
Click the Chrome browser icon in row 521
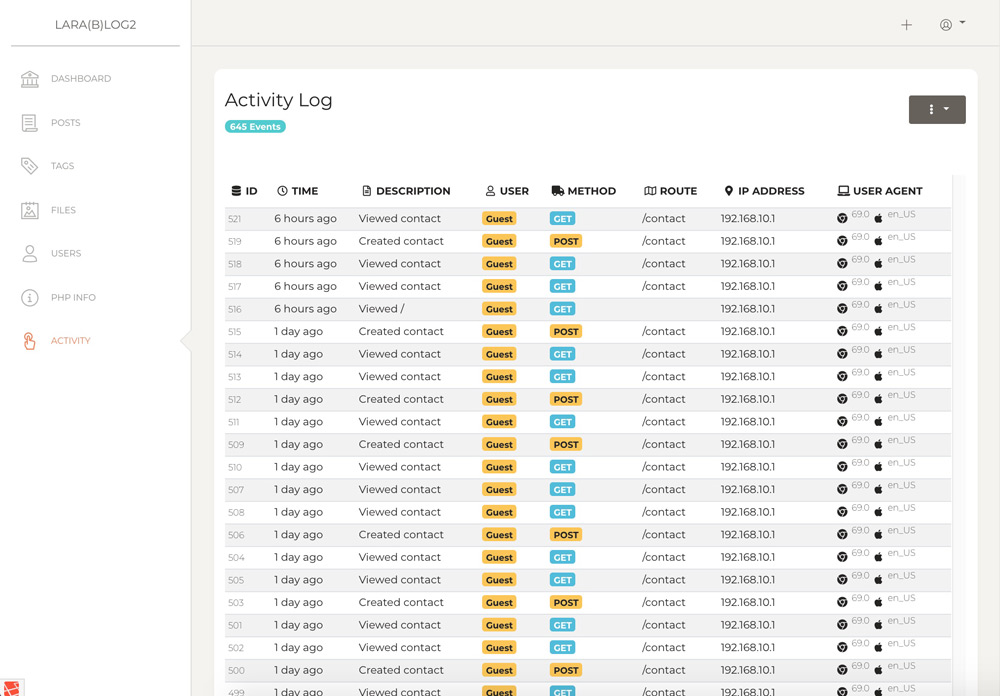(x=845, y=218)
